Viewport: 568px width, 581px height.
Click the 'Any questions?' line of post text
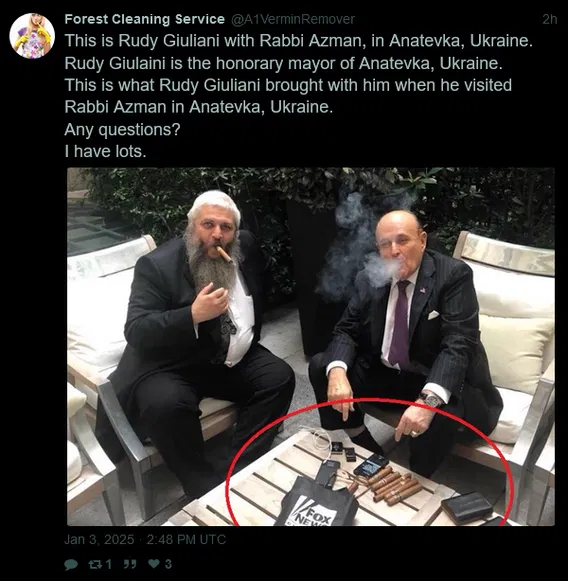coord(122,130)
